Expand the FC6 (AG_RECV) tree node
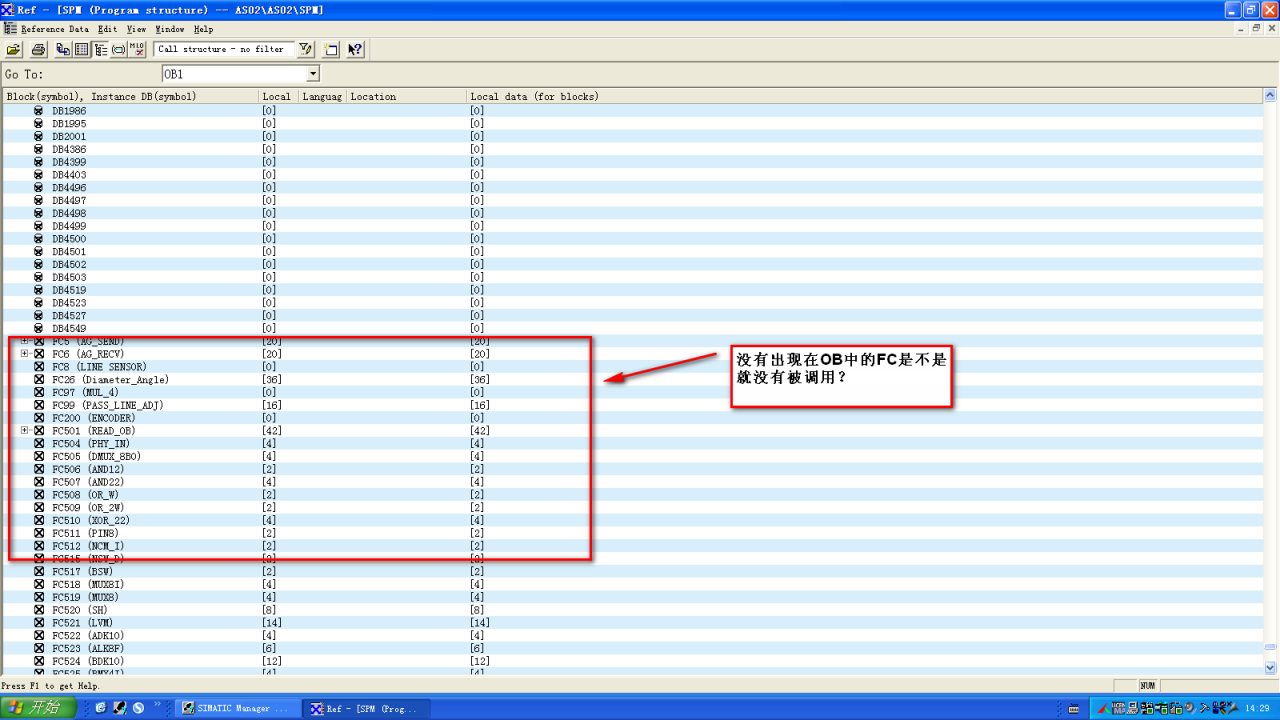The image size is (1280, 720). tap(25, 354)
